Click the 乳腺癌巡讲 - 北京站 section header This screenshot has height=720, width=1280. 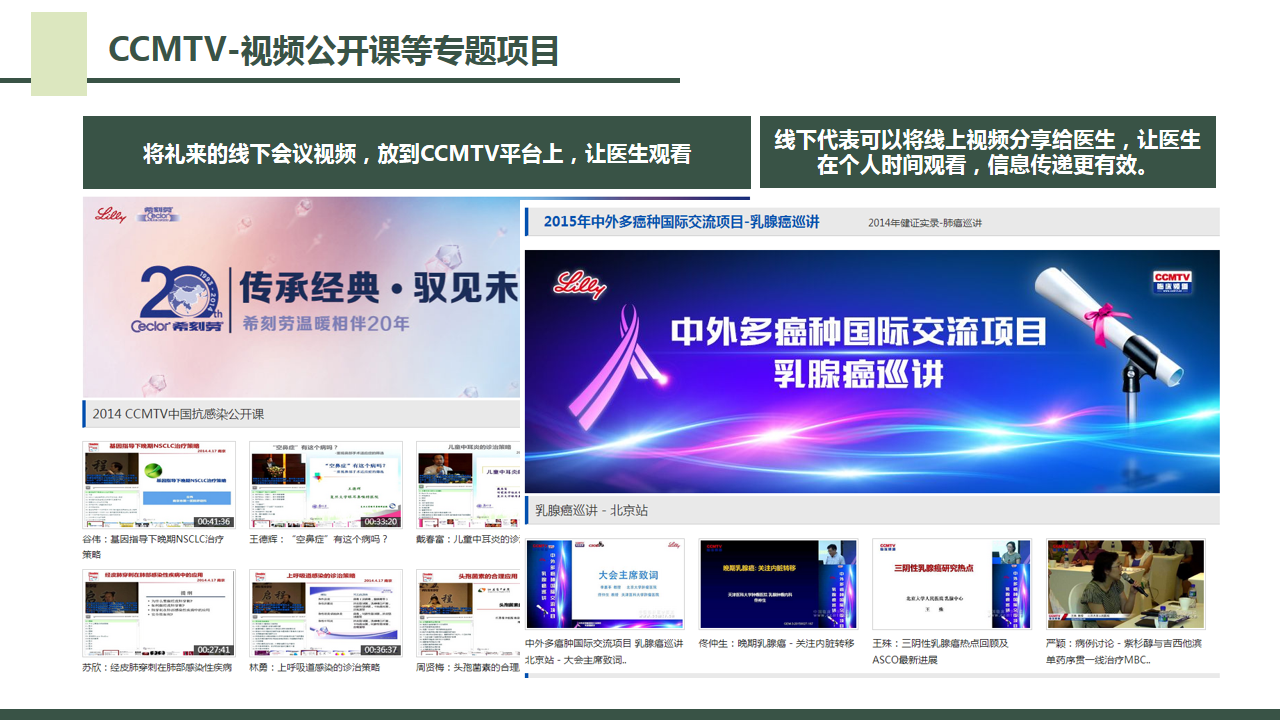click(591, 510)
